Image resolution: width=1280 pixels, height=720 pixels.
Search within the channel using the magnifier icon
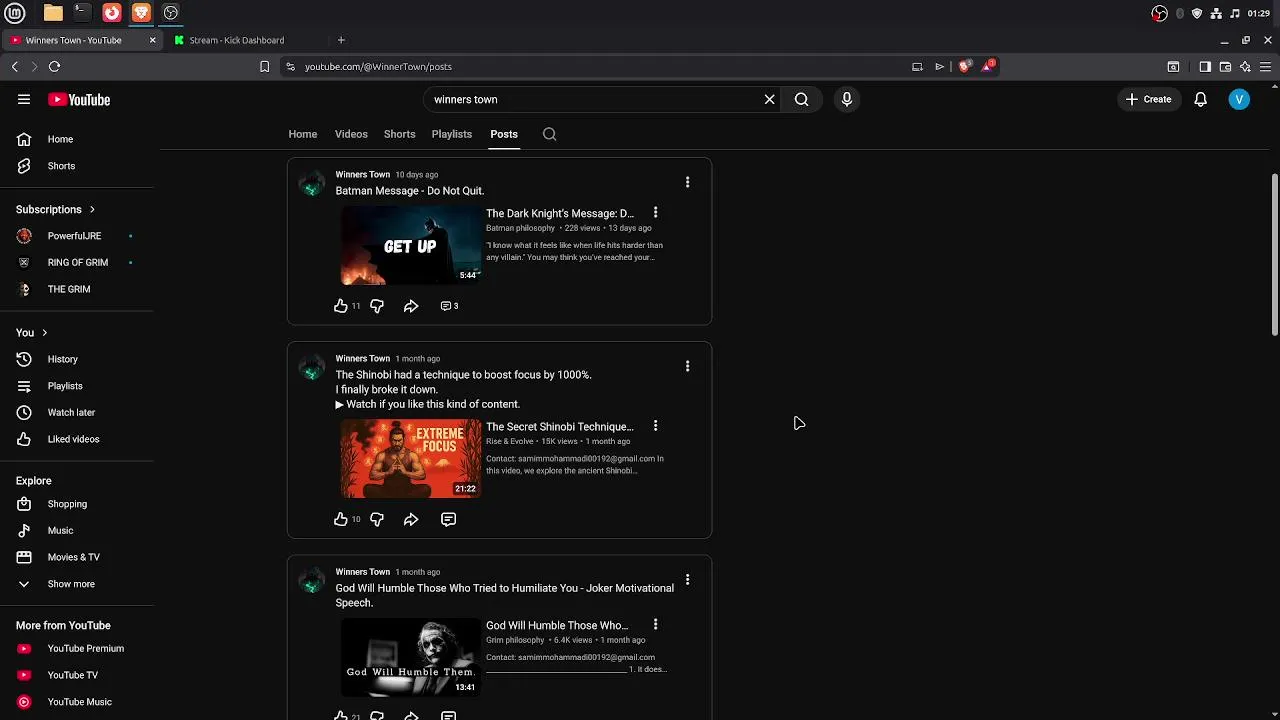549,134
